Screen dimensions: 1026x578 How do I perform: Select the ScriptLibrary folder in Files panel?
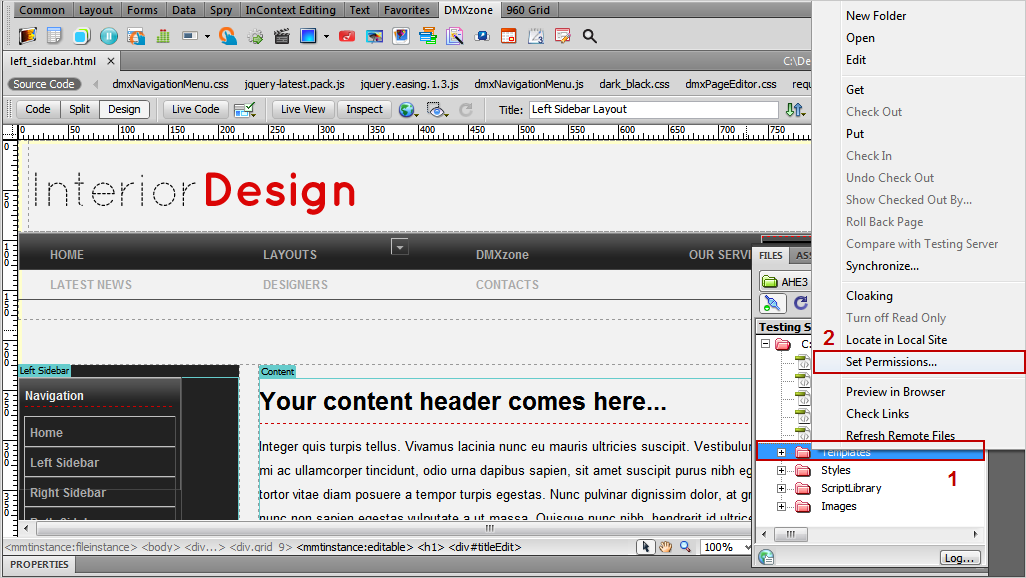coord(851,488)
